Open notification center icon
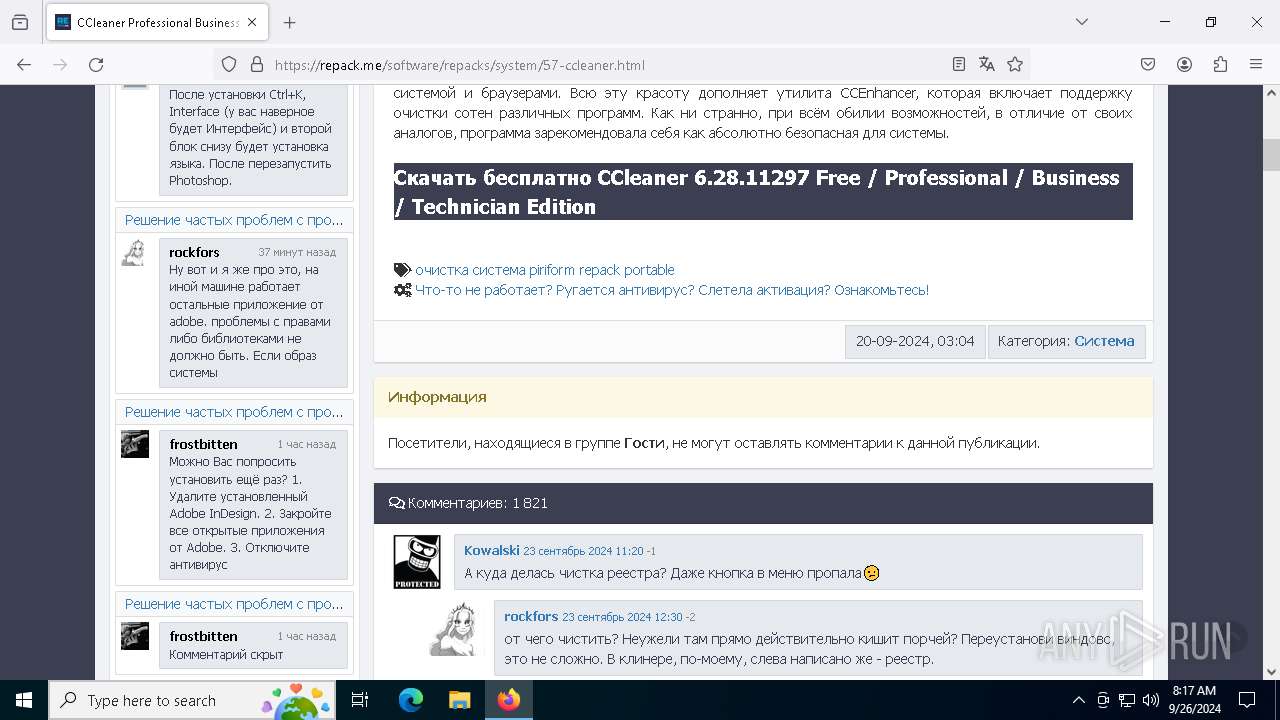The height and width of the screenshot is (720, 1280). point(1247,700)
